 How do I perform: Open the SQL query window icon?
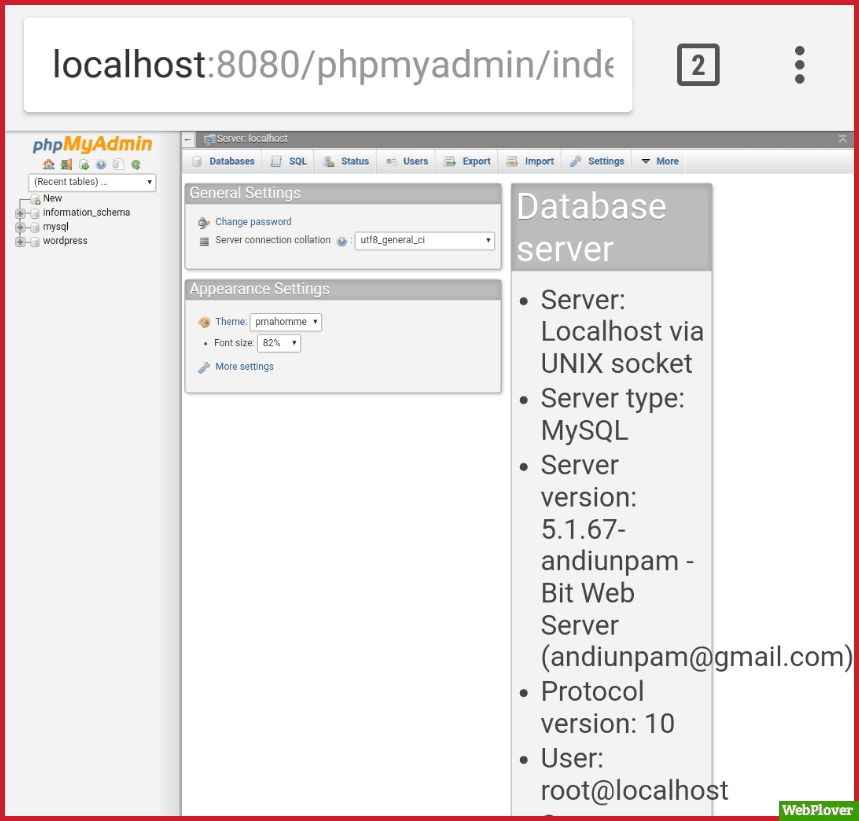(83, 165)
